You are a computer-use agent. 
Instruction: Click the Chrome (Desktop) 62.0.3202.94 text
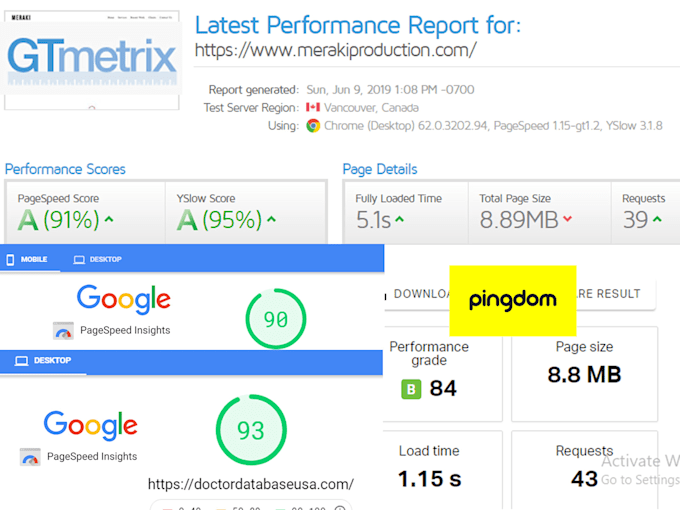[x=406, y=126]
